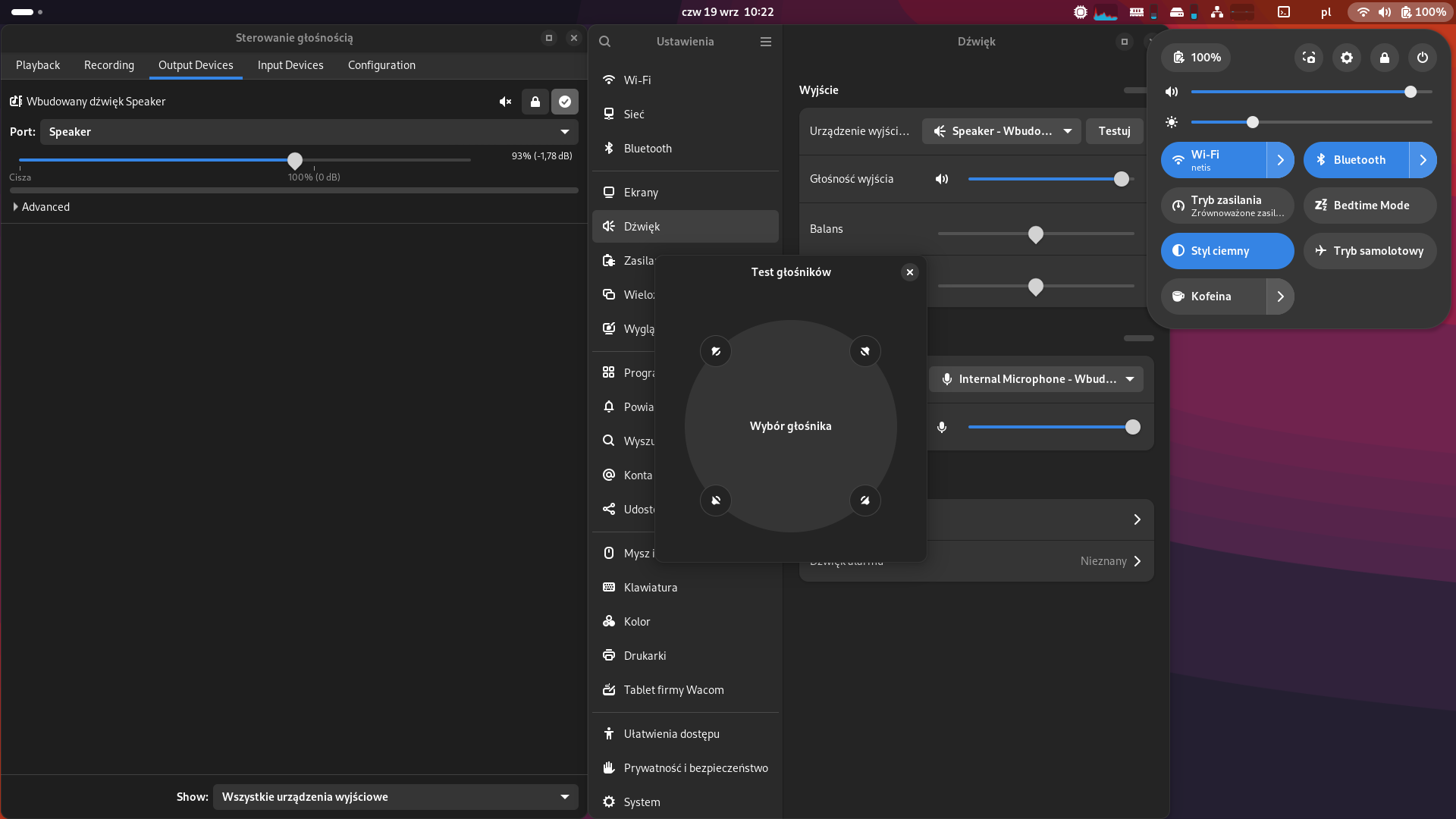
Task: Click microphone icon next to input volume
Action: pos(942,427)
